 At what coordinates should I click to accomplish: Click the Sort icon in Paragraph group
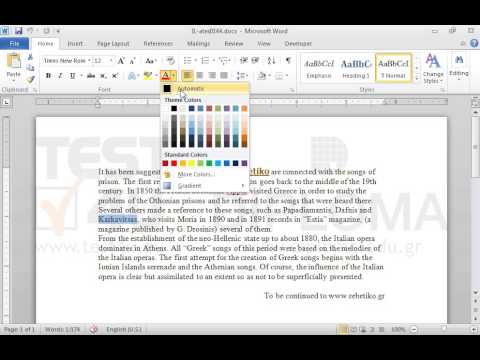point(271,61)
